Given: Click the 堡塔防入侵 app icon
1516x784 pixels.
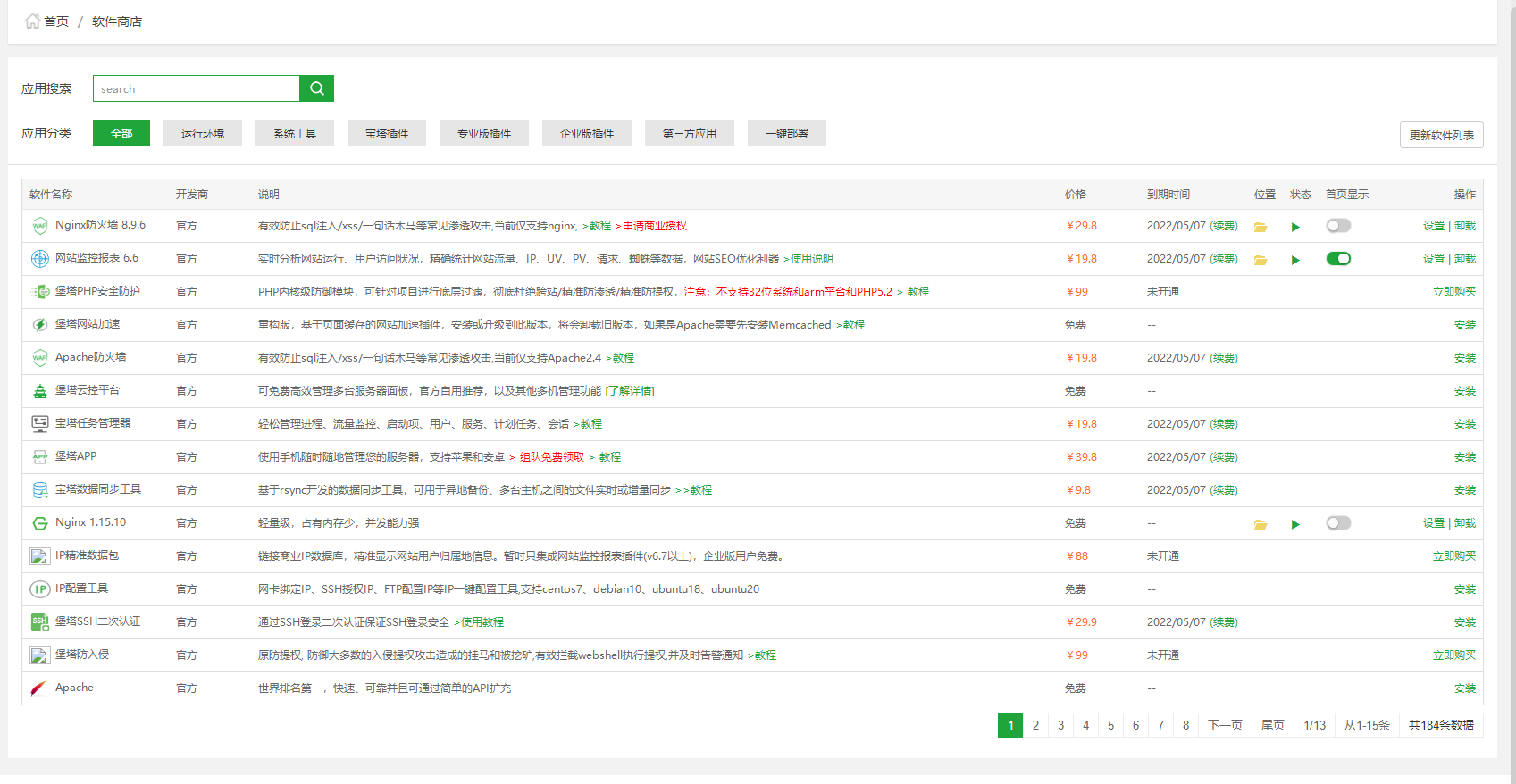Looking at the screenshot, I should tap(40, 655).
